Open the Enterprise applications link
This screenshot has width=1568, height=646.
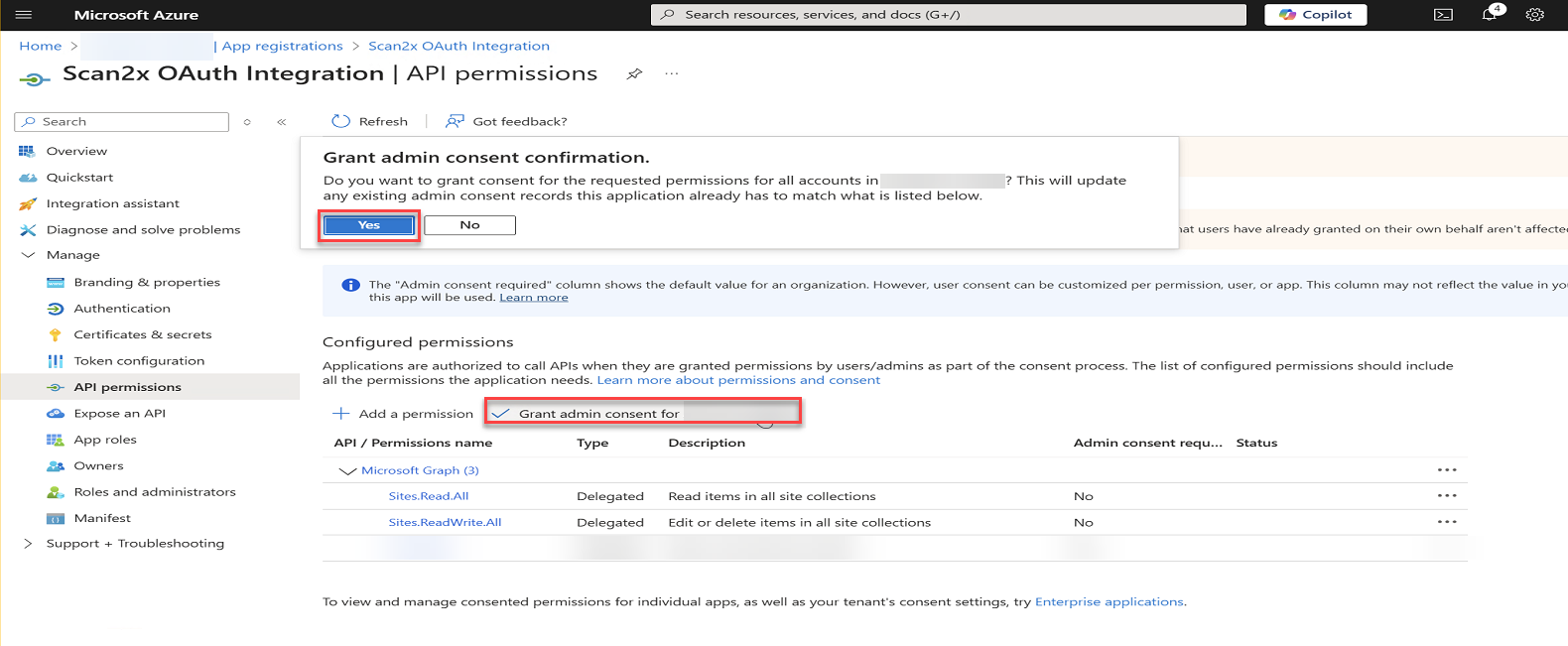(1109, 602)
